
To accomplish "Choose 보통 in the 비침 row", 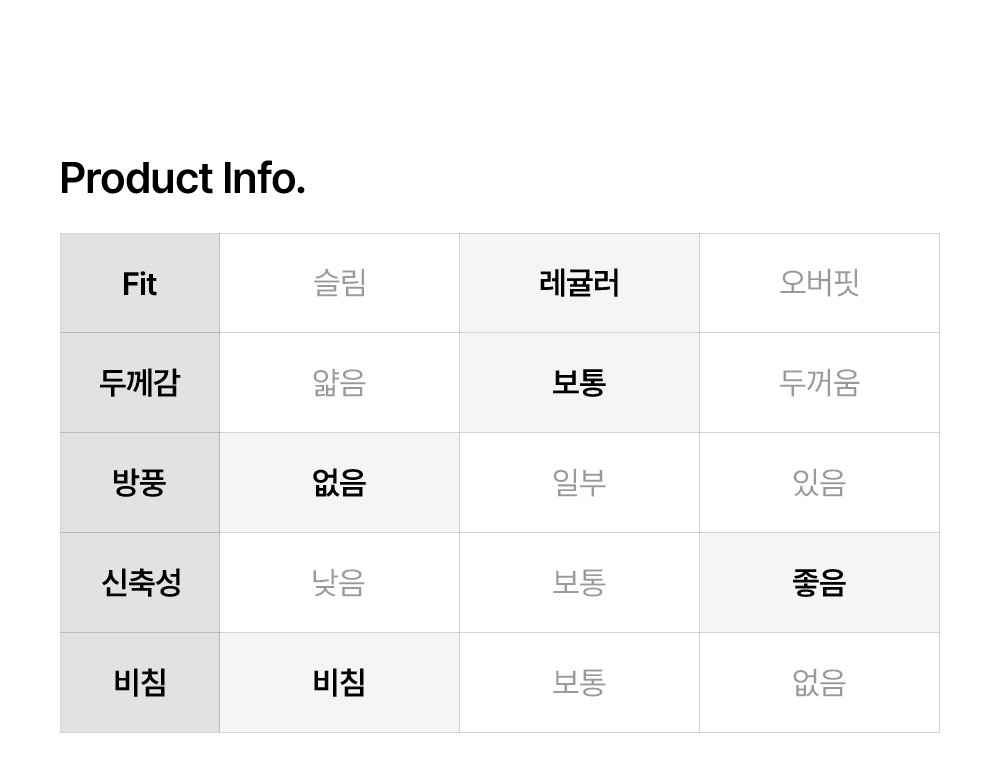I will click(579, 683).
